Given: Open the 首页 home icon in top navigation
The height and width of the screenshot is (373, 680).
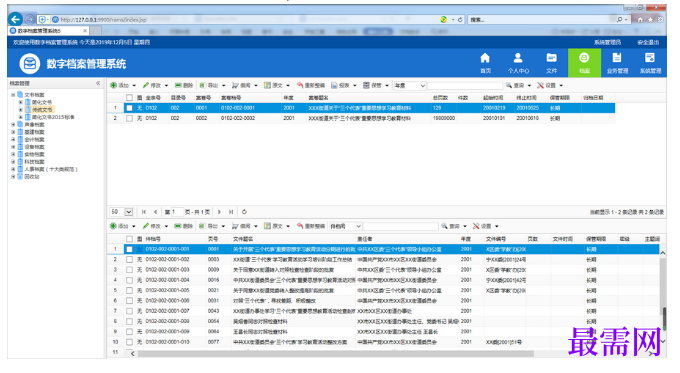Looking at the screenshot, I should (485, 63).
